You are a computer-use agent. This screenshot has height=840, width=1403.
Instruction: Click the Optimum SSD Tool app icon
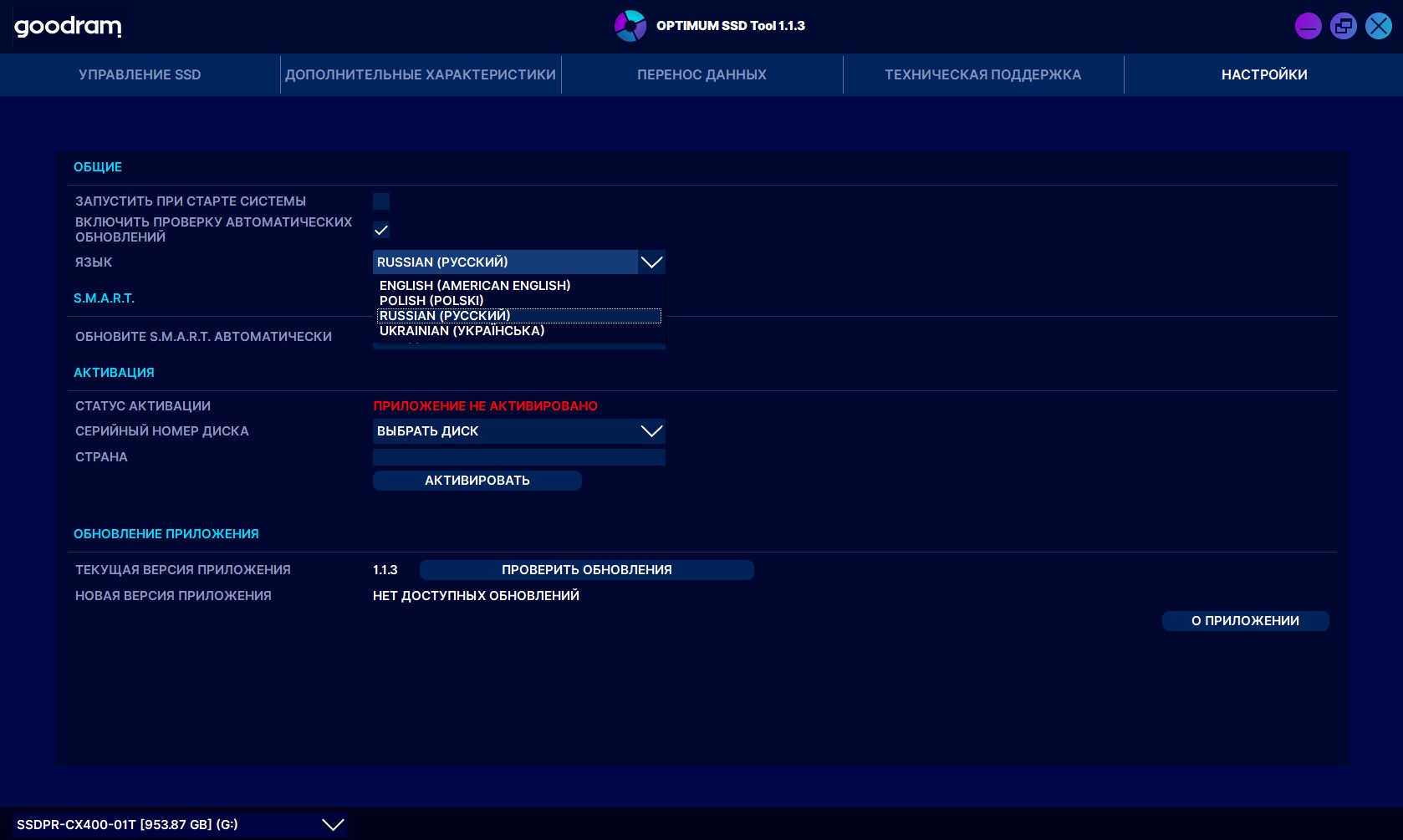630,26
